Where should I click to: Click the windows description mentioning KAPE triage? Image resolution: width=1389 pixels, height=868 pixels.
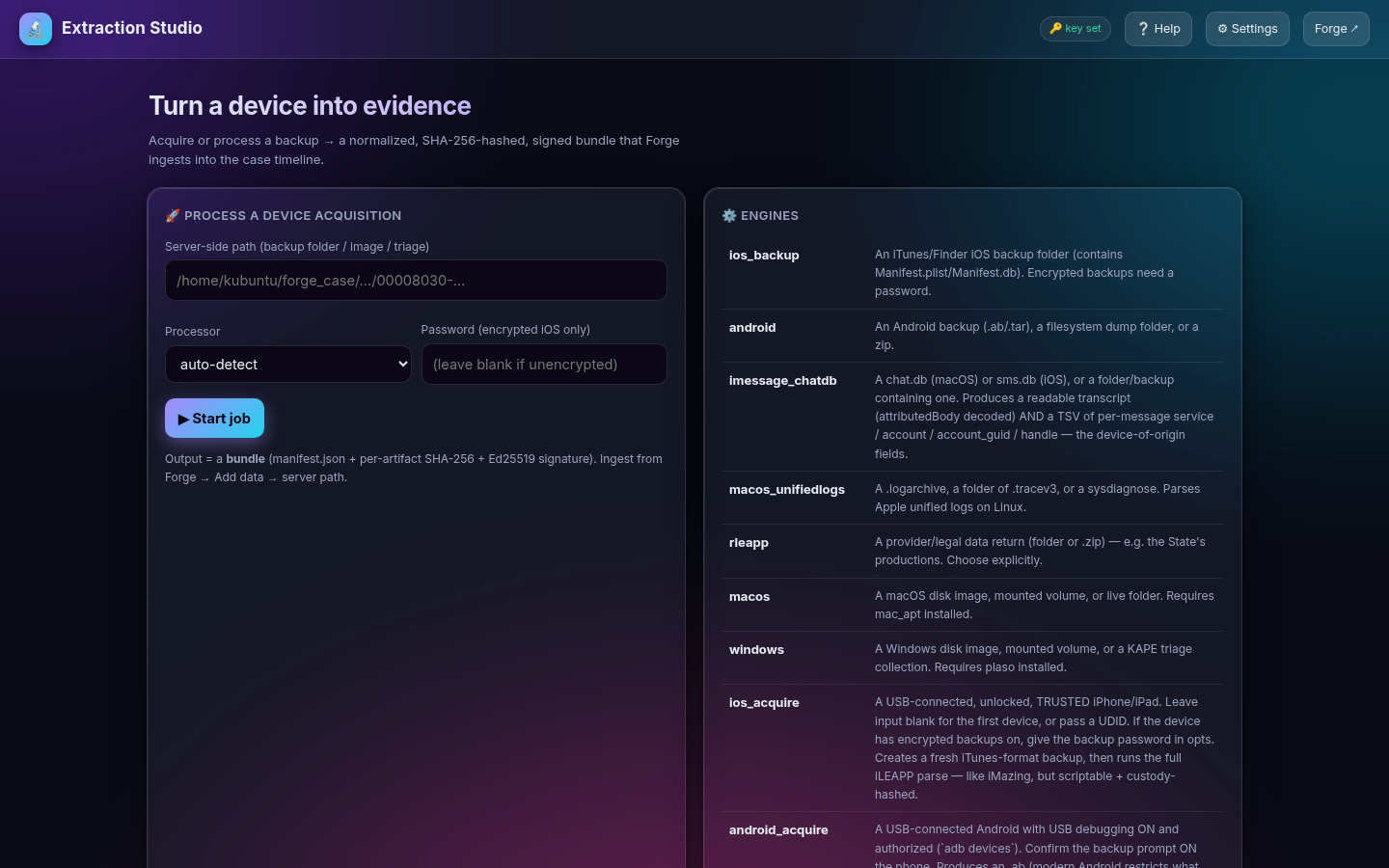(1033, 658)
